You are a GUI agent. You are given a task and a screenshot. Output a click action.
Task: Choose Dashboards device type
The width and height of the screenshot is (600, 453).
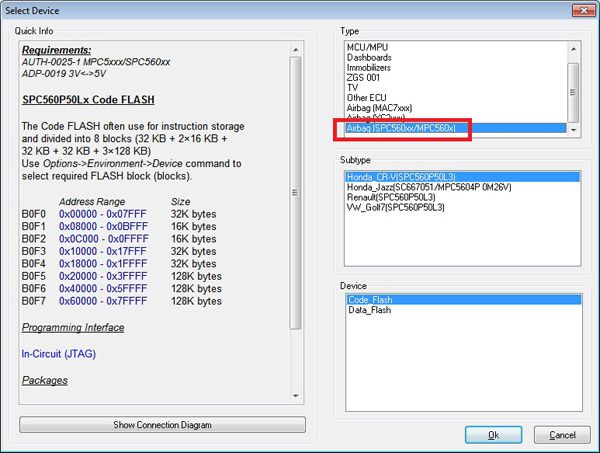click(368, 57)
